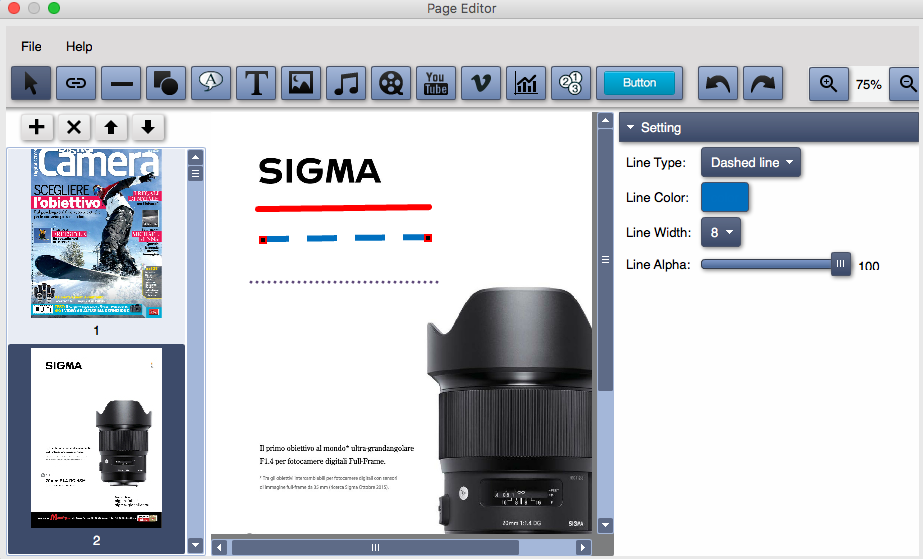Screen dimensions: 923x559
Task: Select page 1 Camera cover thumbnail
Action: [x=97, y=234]
